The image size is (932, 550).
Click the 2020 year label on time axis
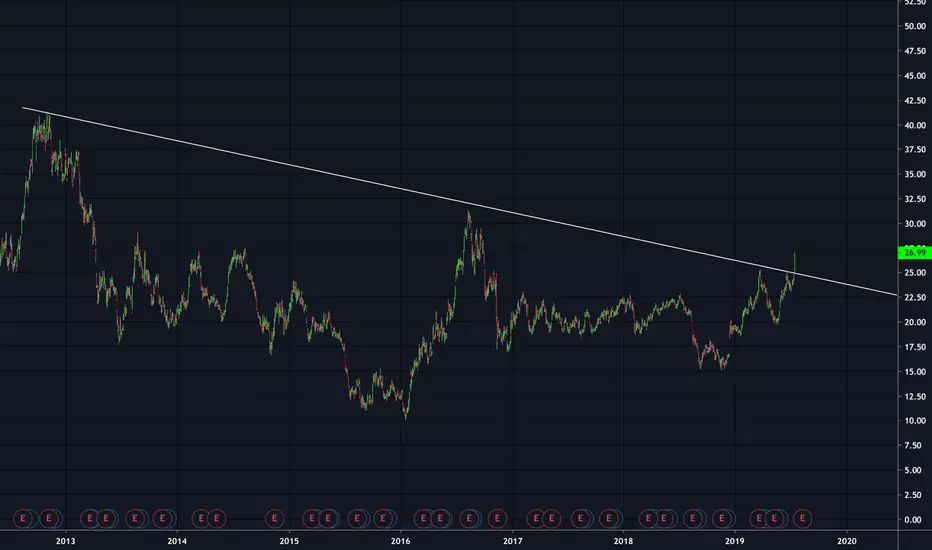click(847, 541)
